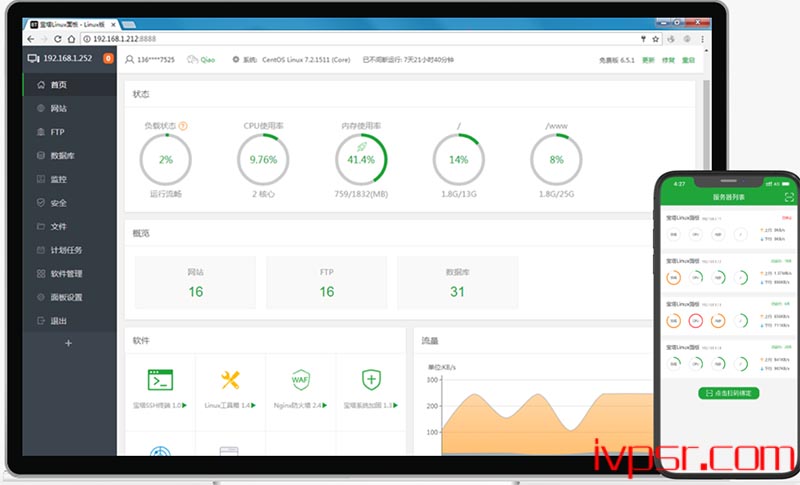Click the orange traffic chart area
The width and height of the screenshot is (800, 485).
[547, 423]
